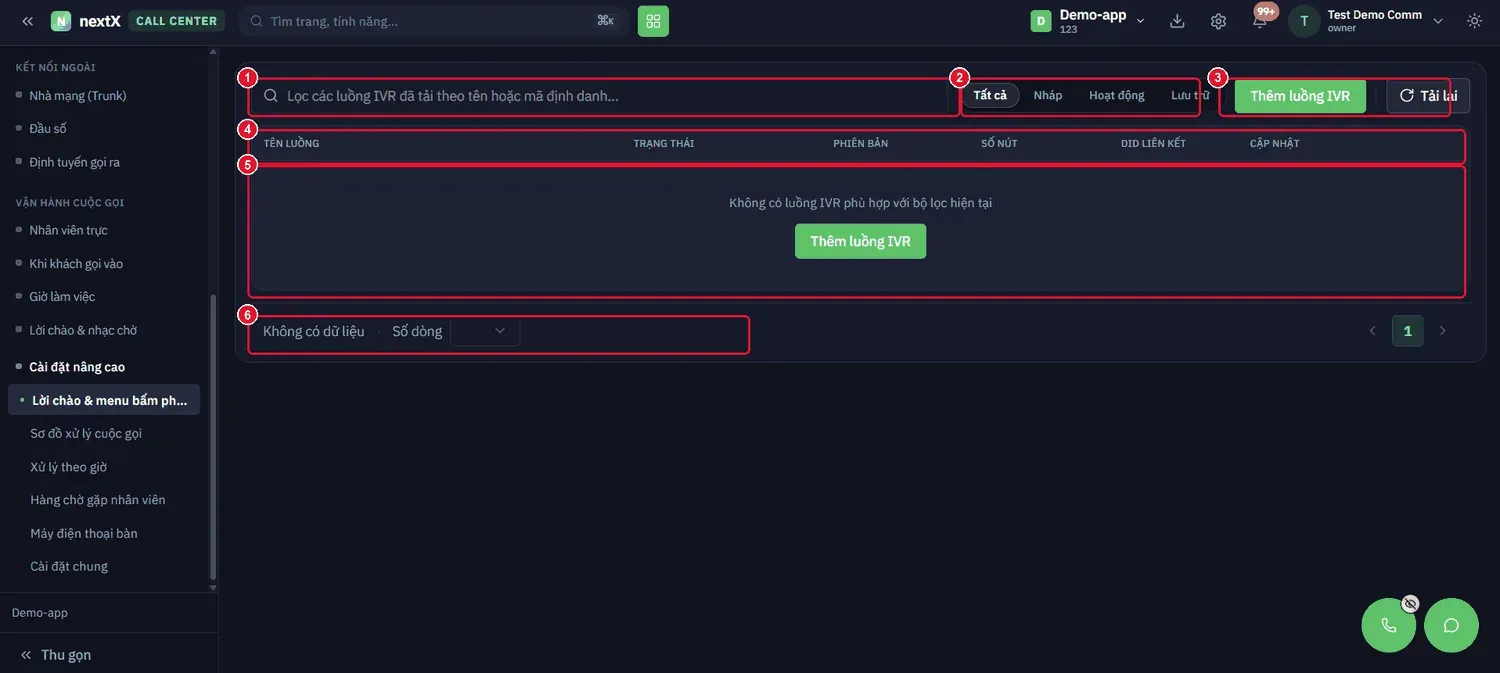
Task: Select the Tất cả filter tab
Action: 990,95
